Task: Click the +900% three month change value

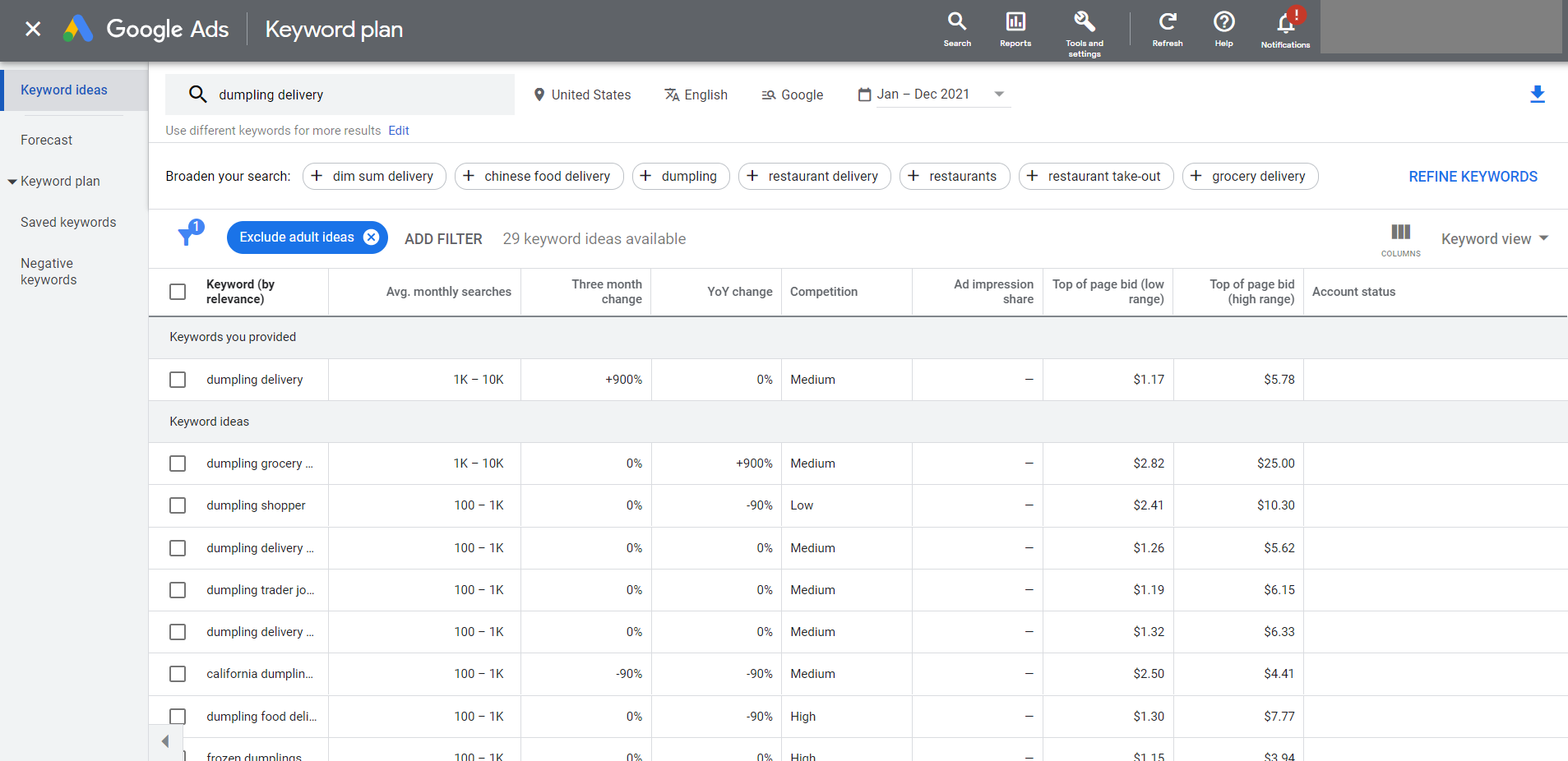Action: 623,380
